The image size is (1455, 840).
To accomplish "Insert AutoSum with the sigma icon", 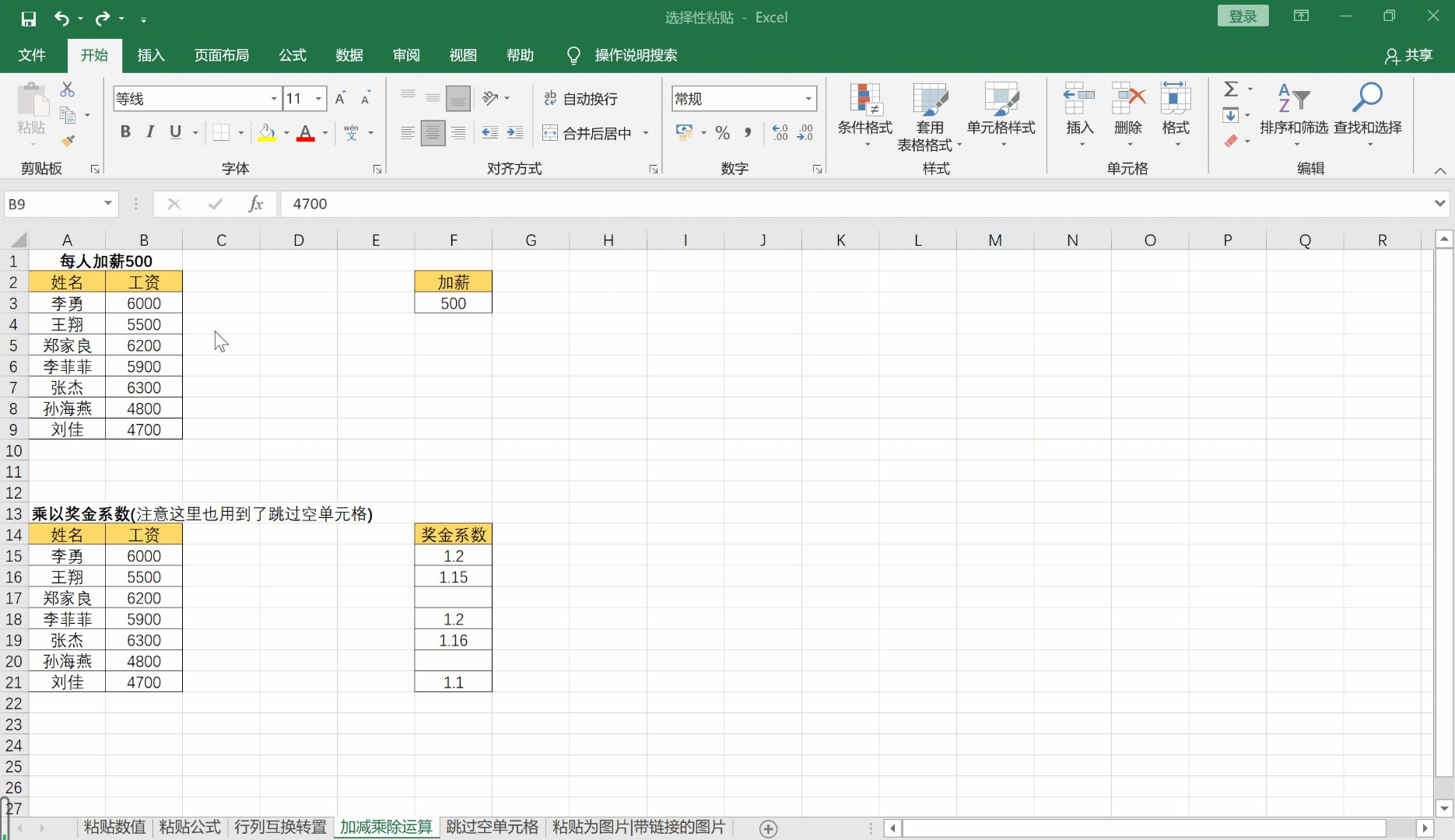I will 1231,89.
